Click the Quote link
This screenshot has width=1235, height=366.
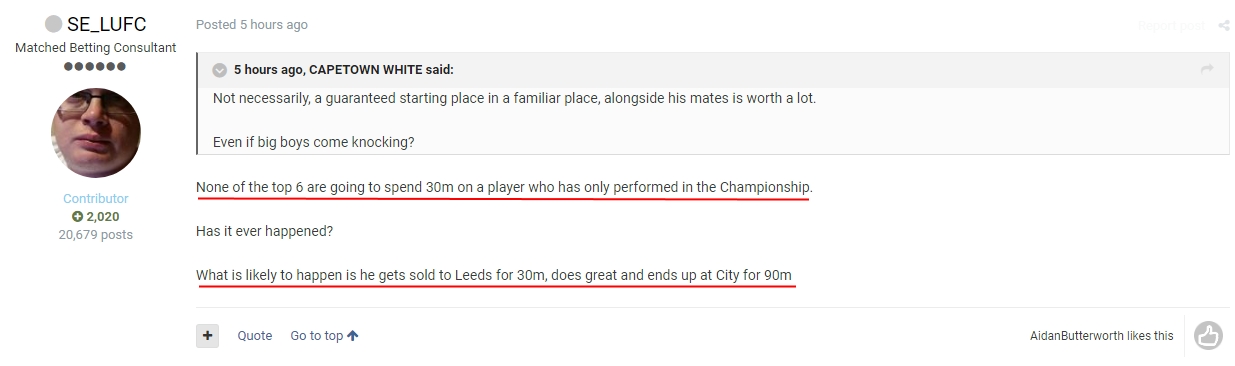click(x=255, y=336)
